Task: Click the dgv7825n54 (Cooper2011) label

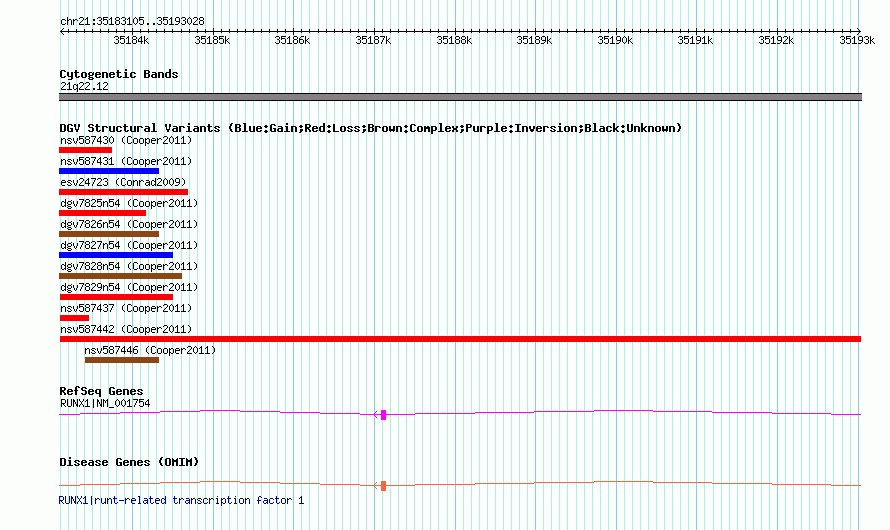Action: 129,203
